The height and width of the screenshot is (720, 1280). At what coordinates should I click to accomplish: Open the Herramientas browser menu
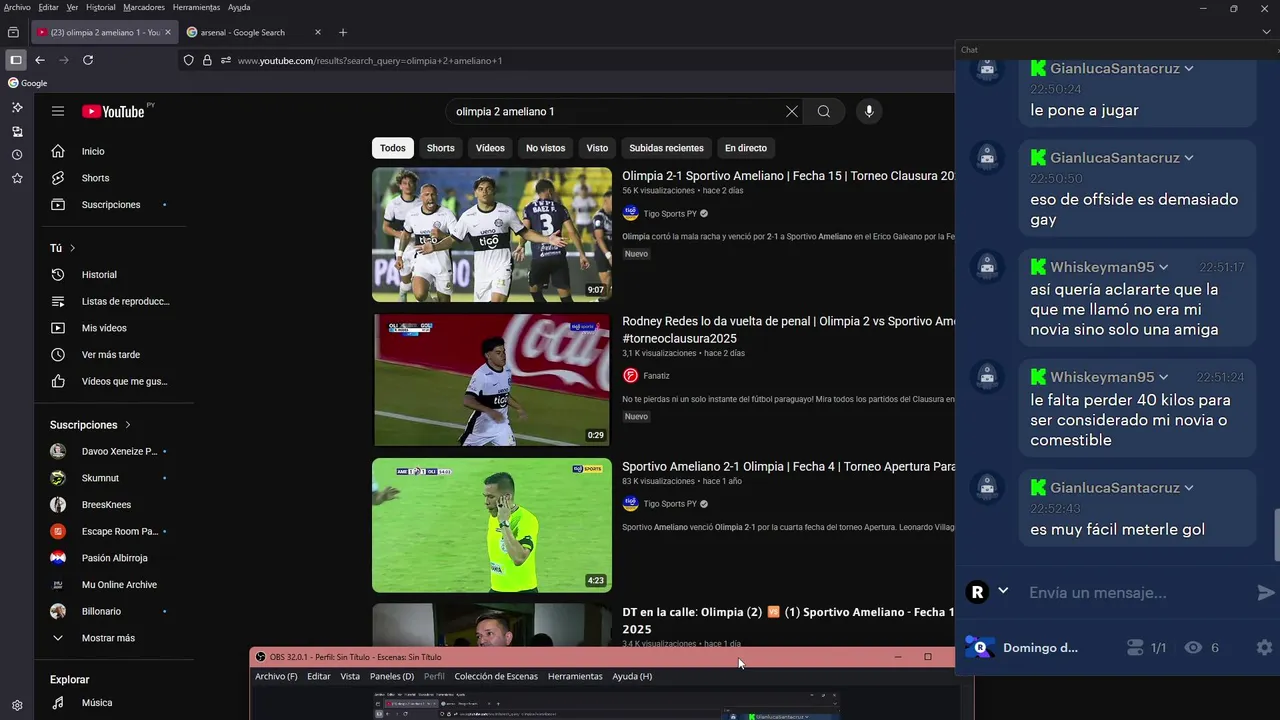coord(196,7)
